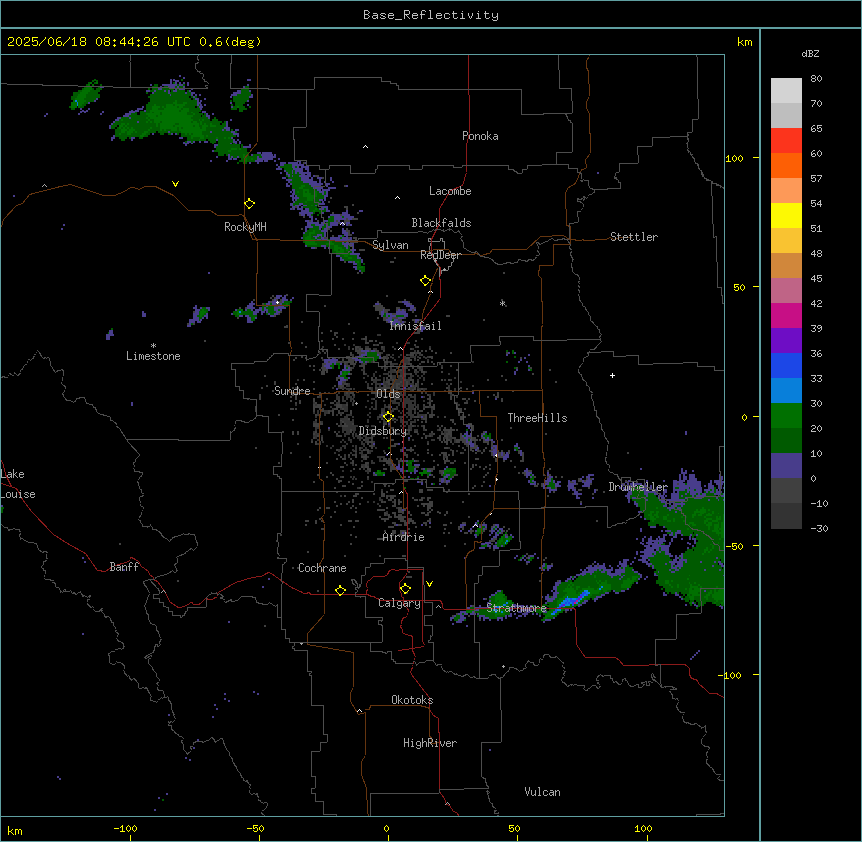The height and width of the screenshot is (842, 862).
Task: Click the pure orange swatch below 60 dBZ
Action: pos(786,165)
